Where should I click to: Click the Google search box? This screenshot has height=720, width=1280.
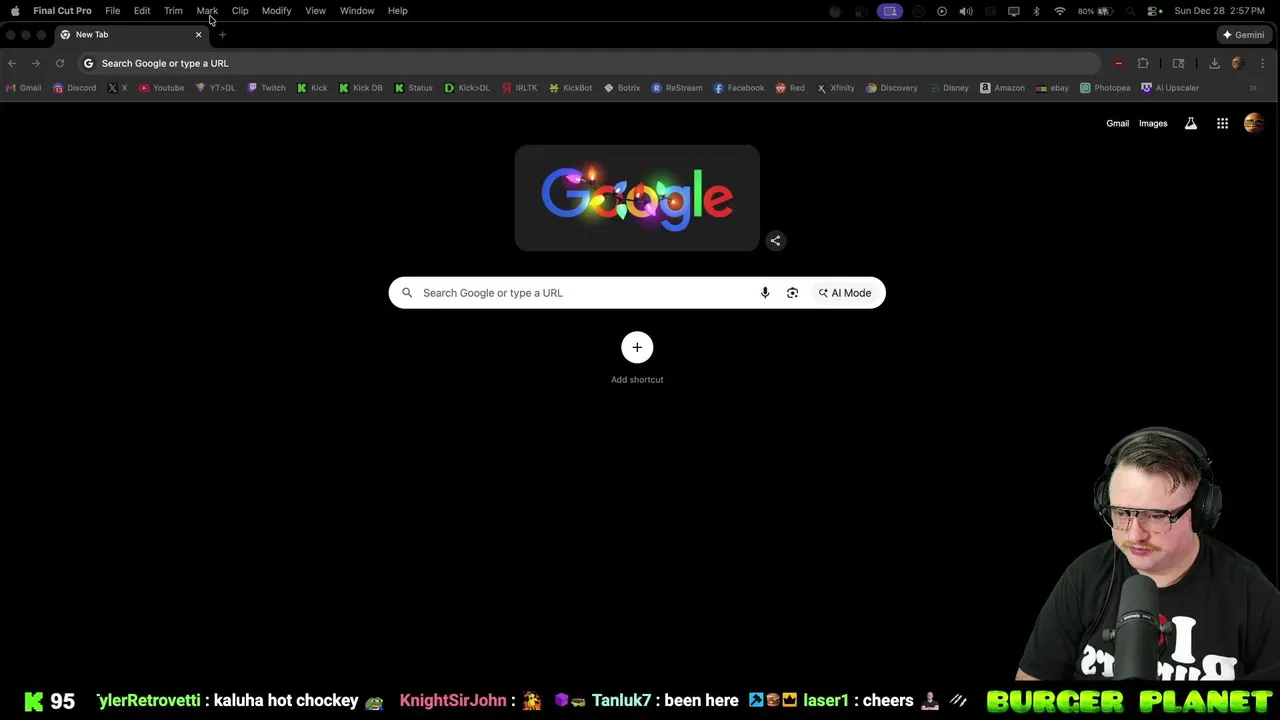click(637, 293)
